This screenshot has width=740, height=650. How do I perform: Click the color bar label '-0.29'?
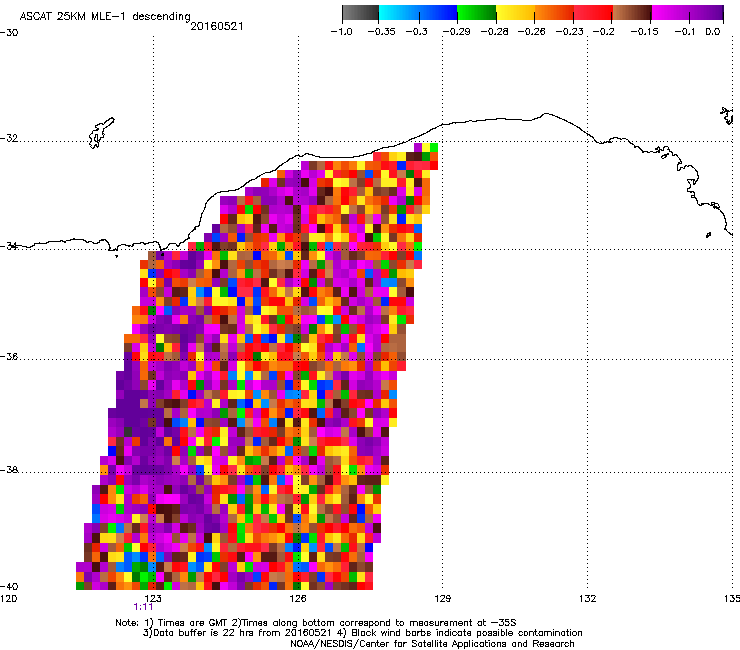[x=456, y=32]
